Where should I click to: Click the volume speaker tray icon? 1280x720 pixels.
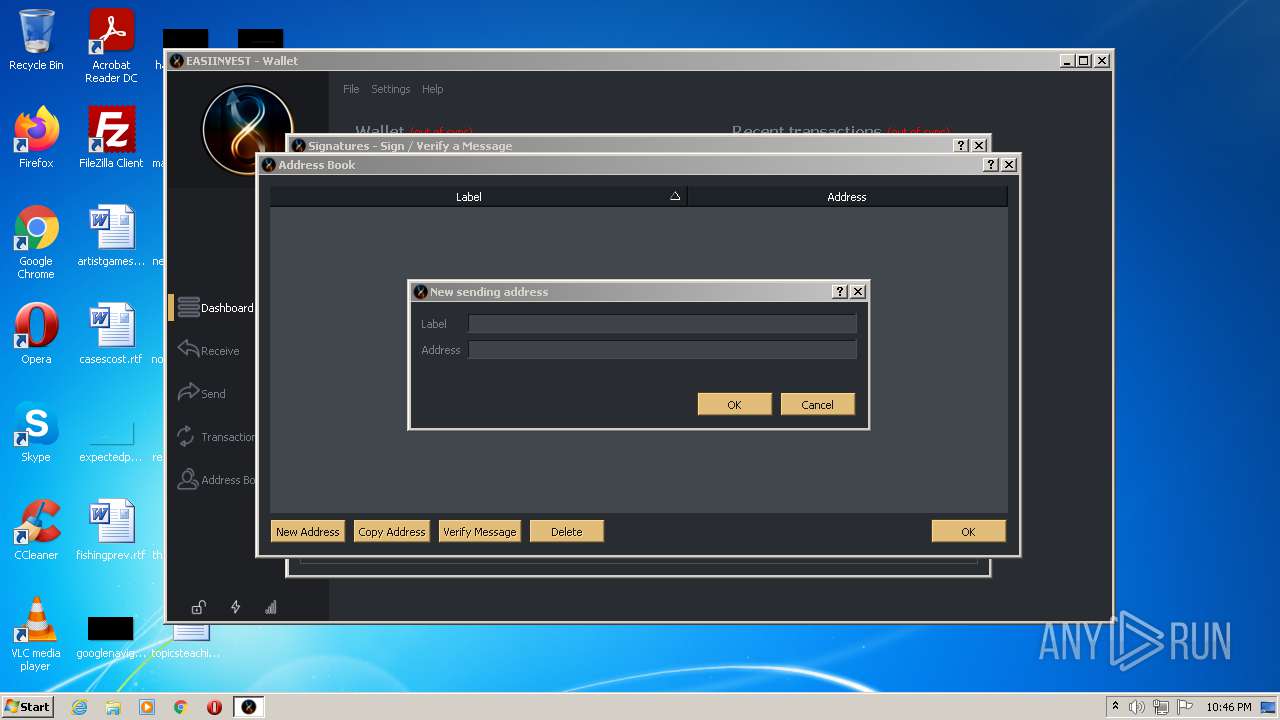[1137, 707]
